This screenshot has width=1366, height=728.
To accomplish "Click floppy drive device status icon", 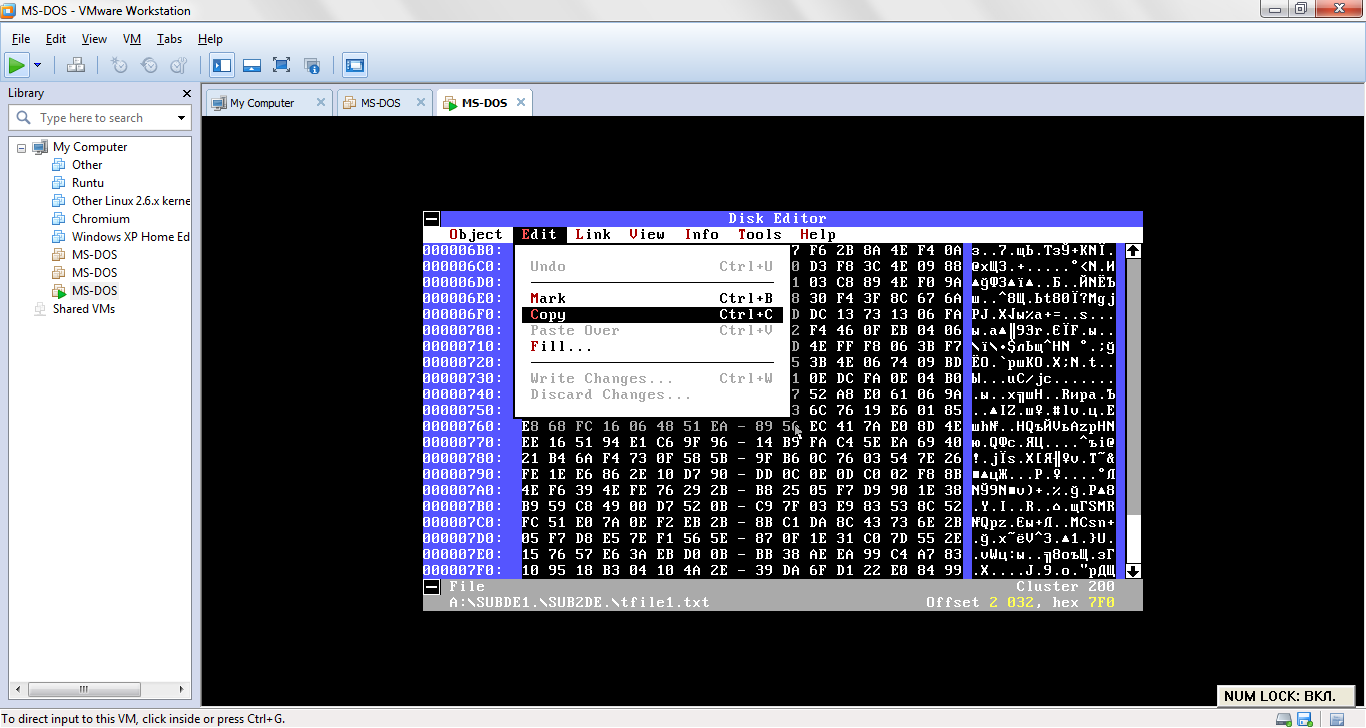I will pos(1304,719).
